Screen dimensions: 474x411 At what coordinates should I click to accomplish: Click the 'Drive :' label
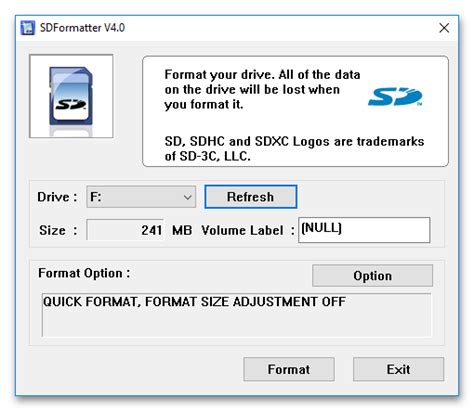pyautogui.click(x=57, y=197)
